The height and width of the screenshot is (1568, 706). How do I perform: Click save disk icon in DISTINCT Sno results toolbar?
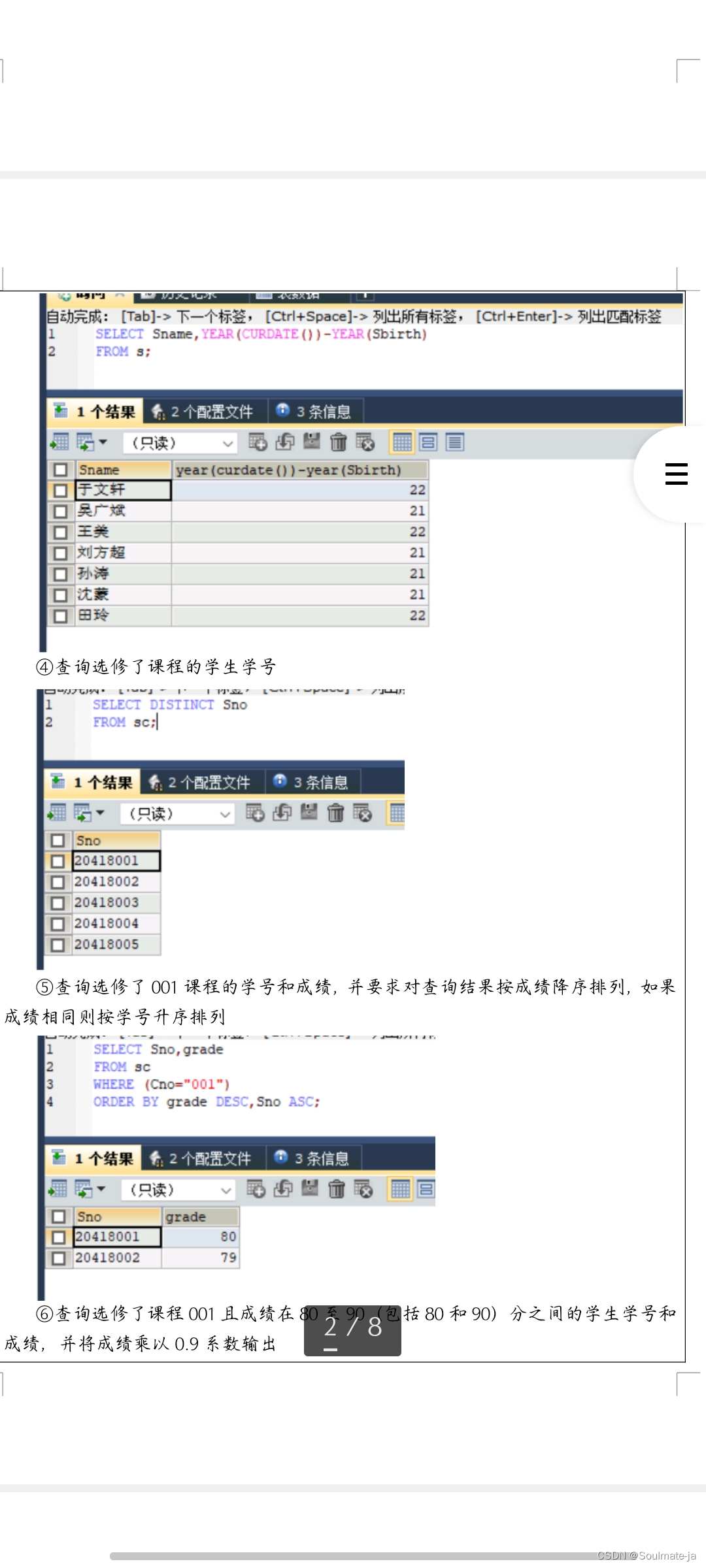(309, 812)
